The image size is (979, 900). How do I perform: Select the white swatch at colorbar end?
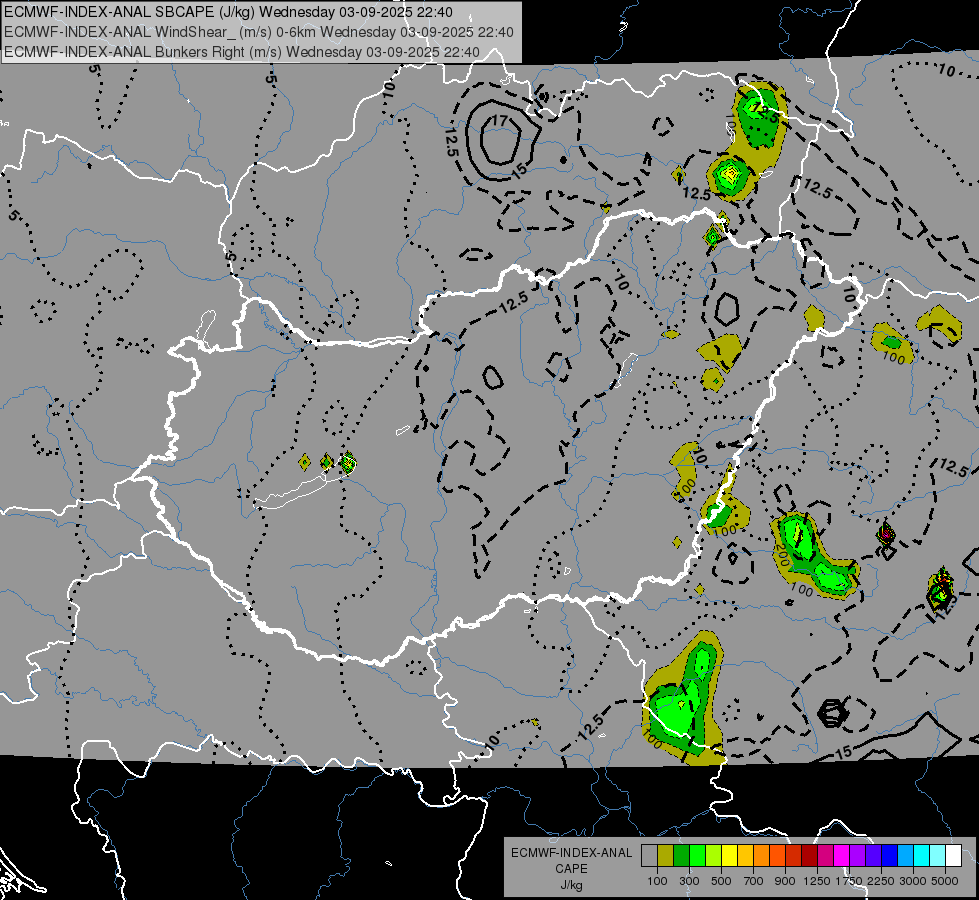[x=954, y=856]
